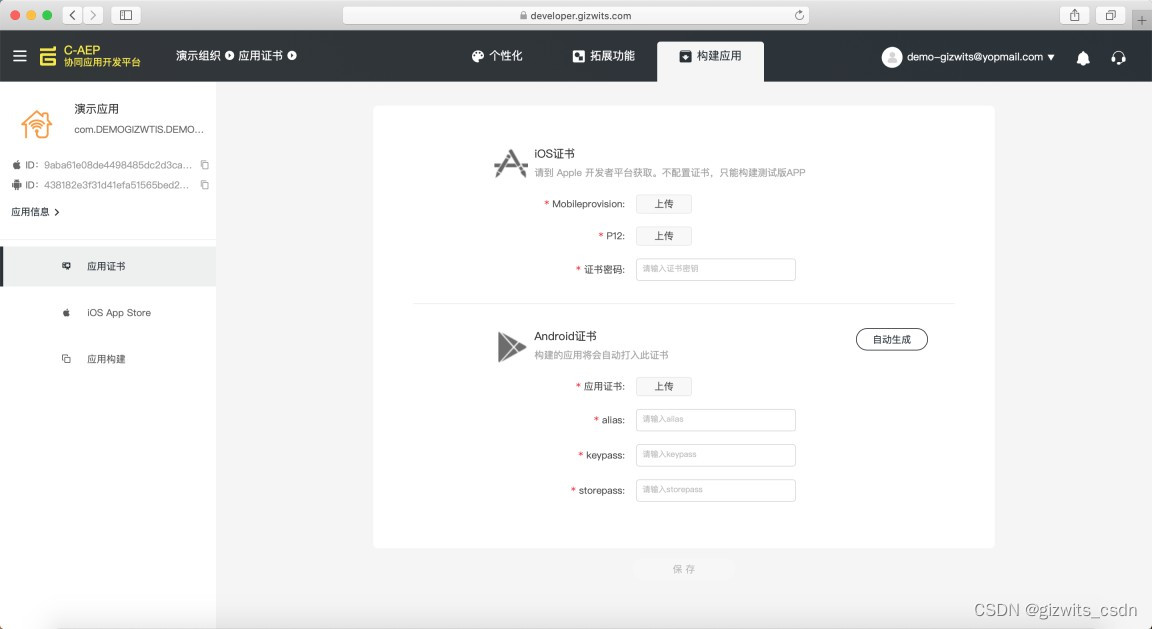The height and width of the screenshot is (629, 1152).
Task: Add a new Safari tab
Action: coord(1141,21)
